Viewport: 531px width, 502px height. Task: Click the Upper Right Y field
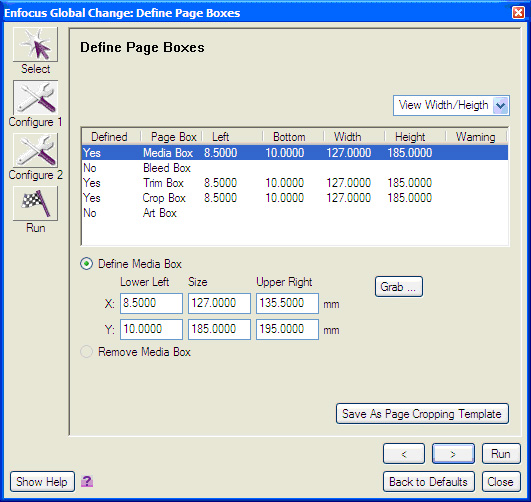[287, 329]
